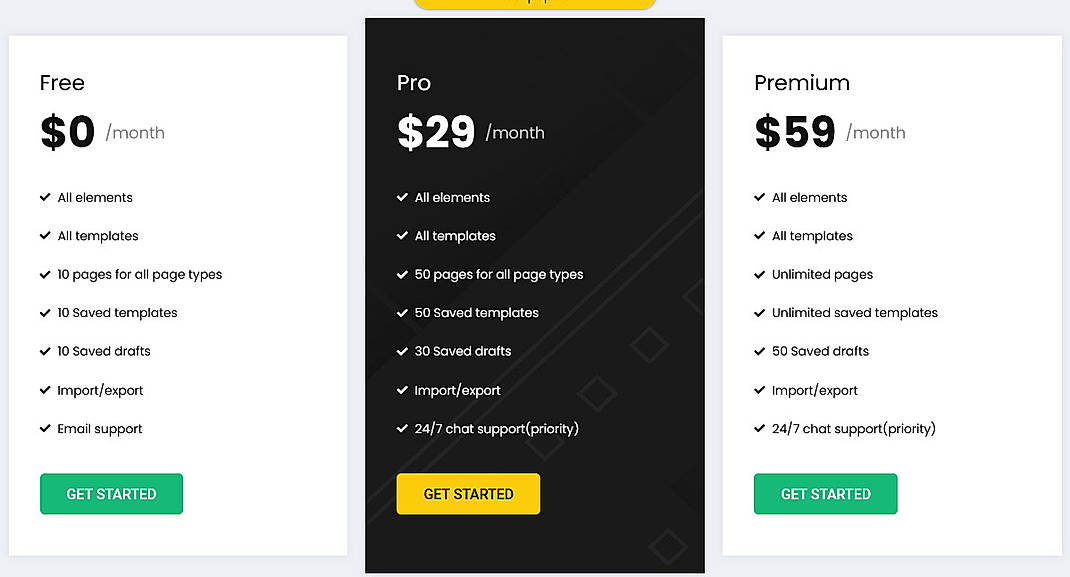The height and width of the screenshot is (577, 1070).
Task: Select the checkmark beside Unlimited pages in Premium
Action: click(760, 274)
